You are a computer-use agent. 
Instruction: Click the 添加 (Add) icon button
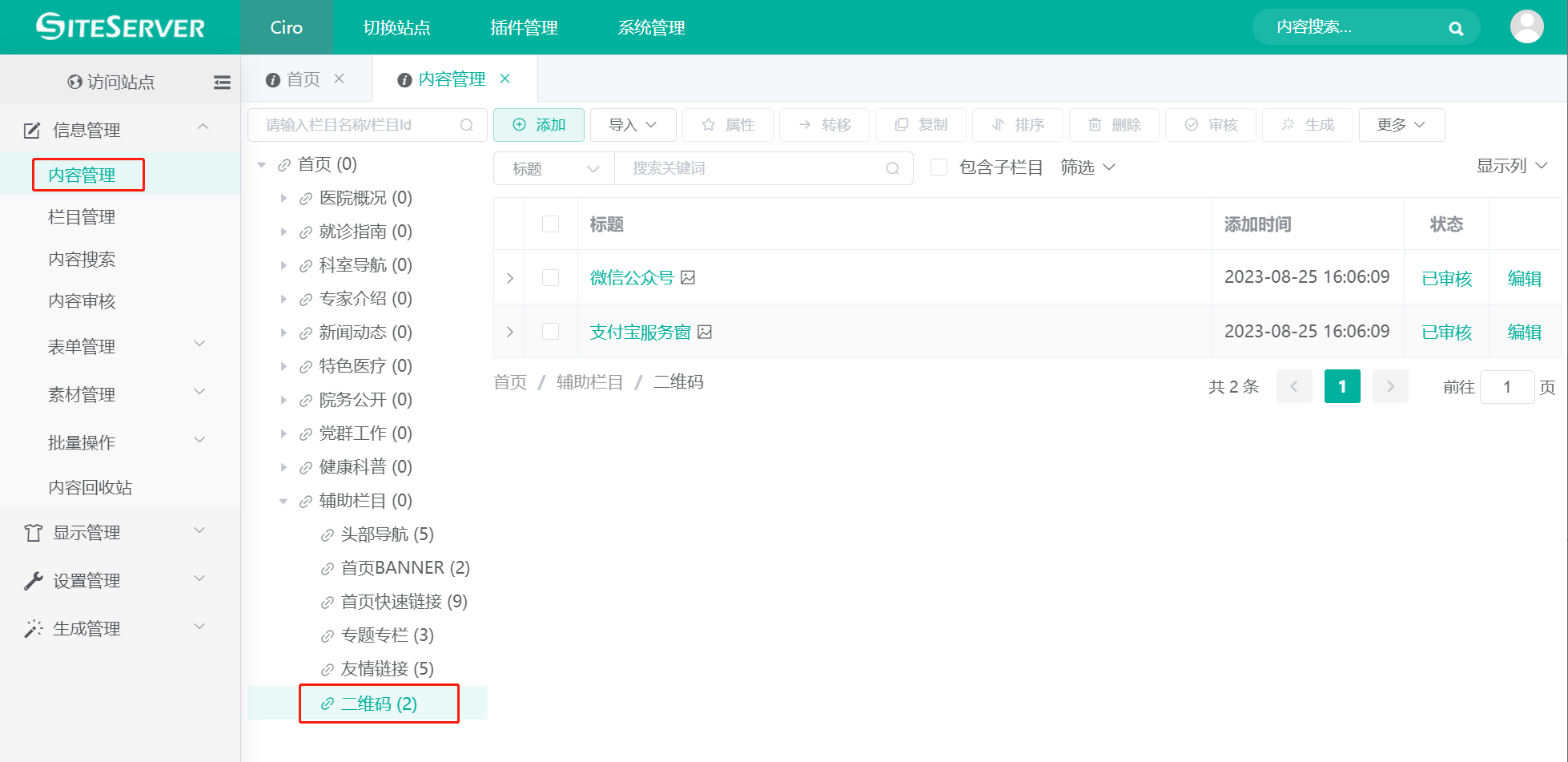519,125
